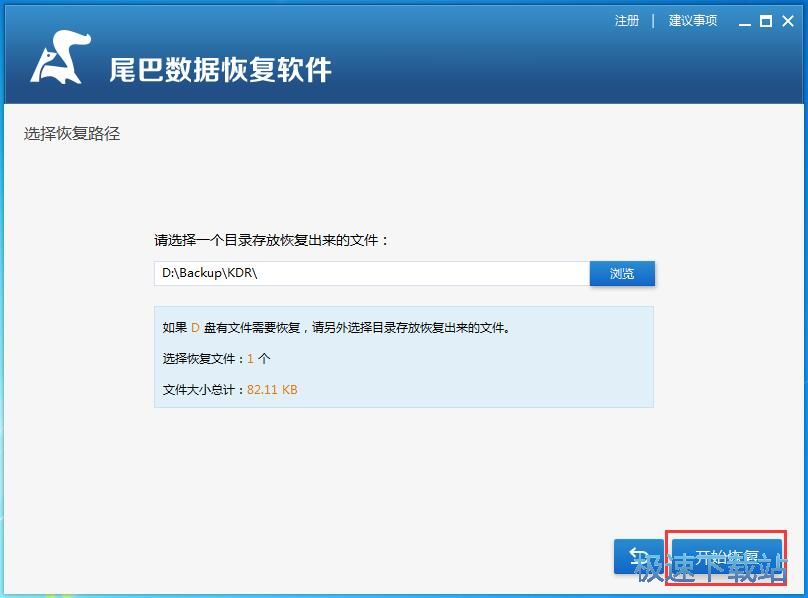Click the 浏览 browse button
Viewport: 808px width, 598px height.
pyautogui.click(x=622, y=273)
